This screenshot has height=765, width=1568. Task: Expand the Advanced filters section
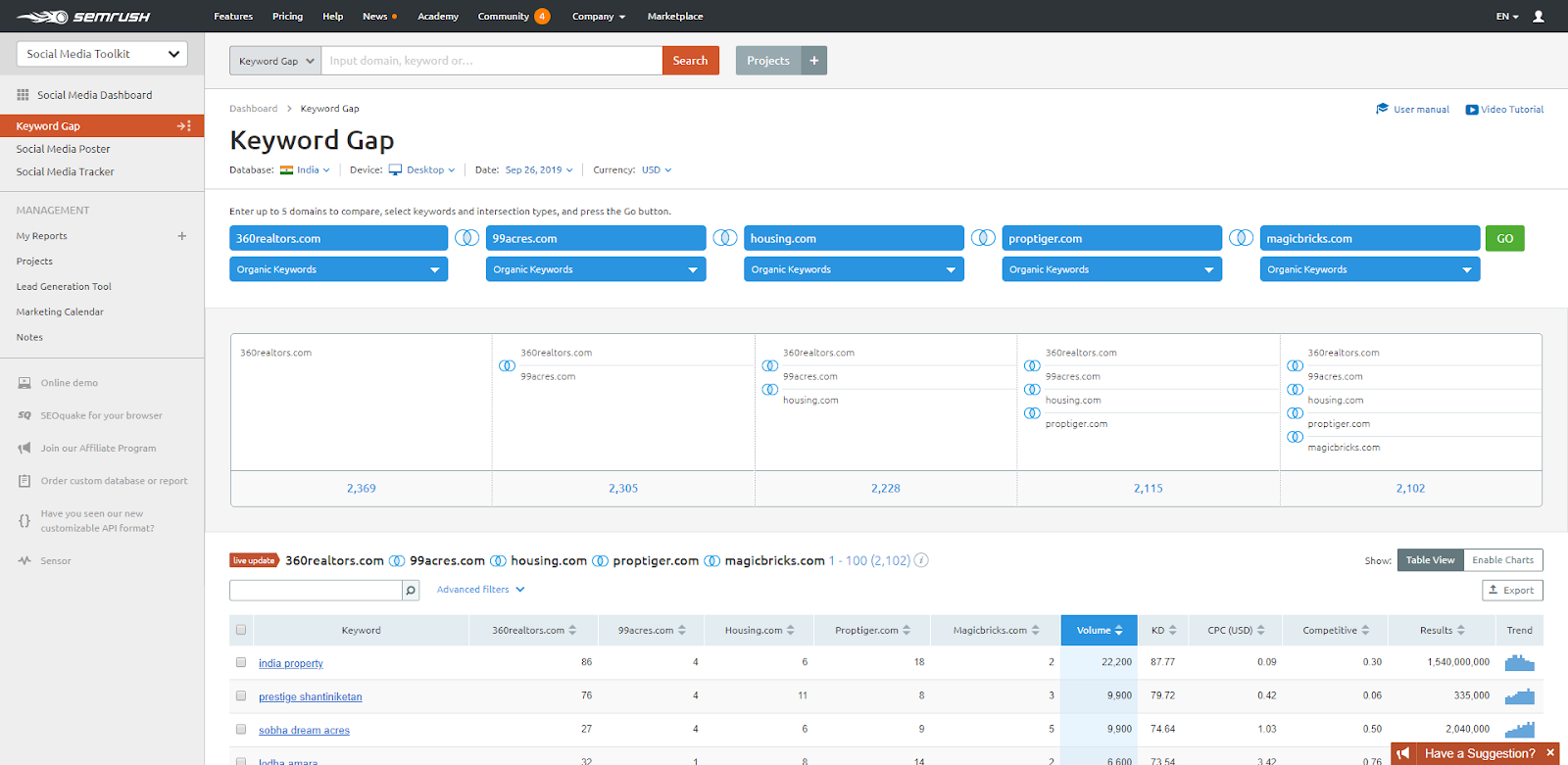click(480, 590)
